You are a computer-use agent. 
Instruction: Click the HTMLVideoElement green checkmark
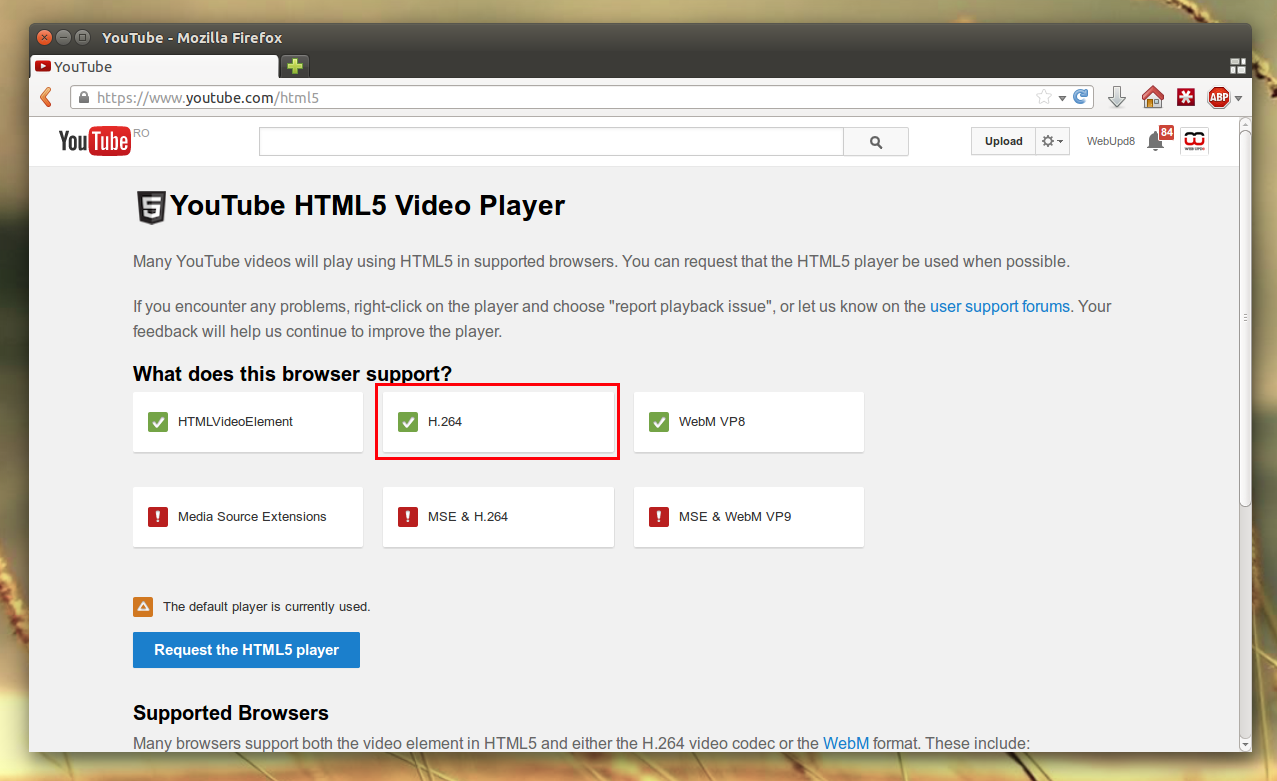[x=158, y=422]
